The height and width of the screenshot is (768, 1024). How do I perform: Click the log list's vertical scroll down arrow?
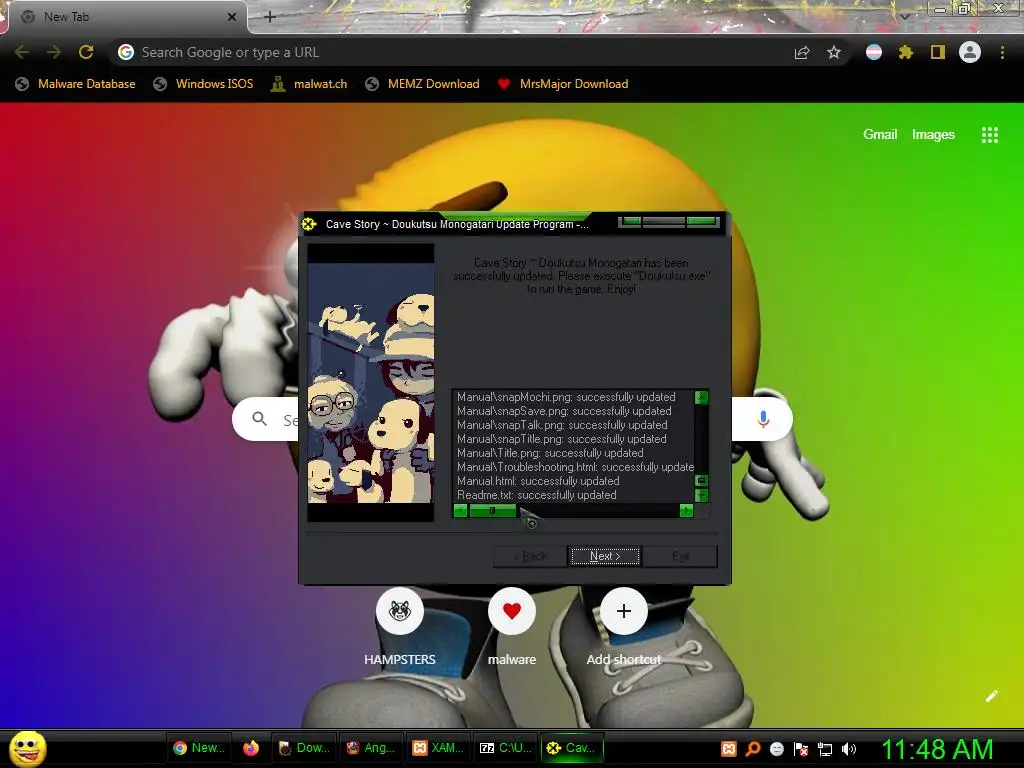click(701, 496)
